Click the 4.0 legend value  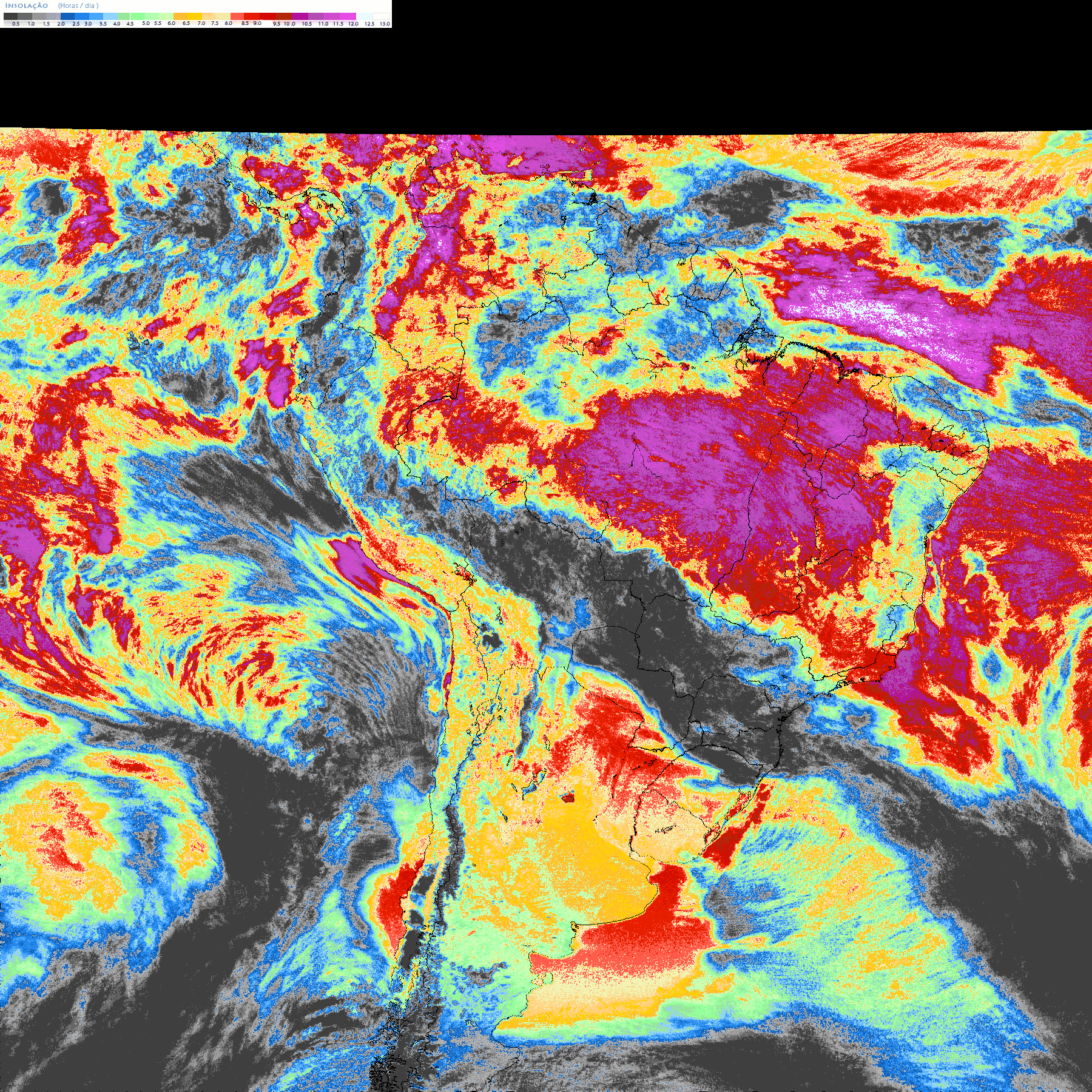[x=116, y=24]
